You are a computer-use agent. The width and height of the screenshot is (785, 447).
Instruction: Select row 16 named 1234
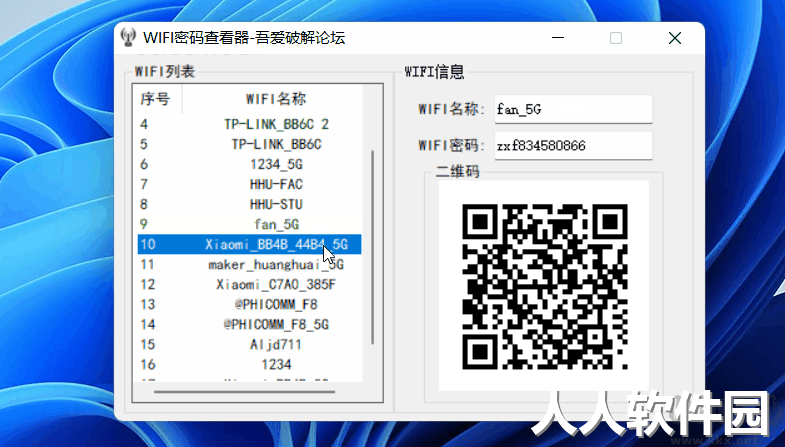(x=249, y=364)
